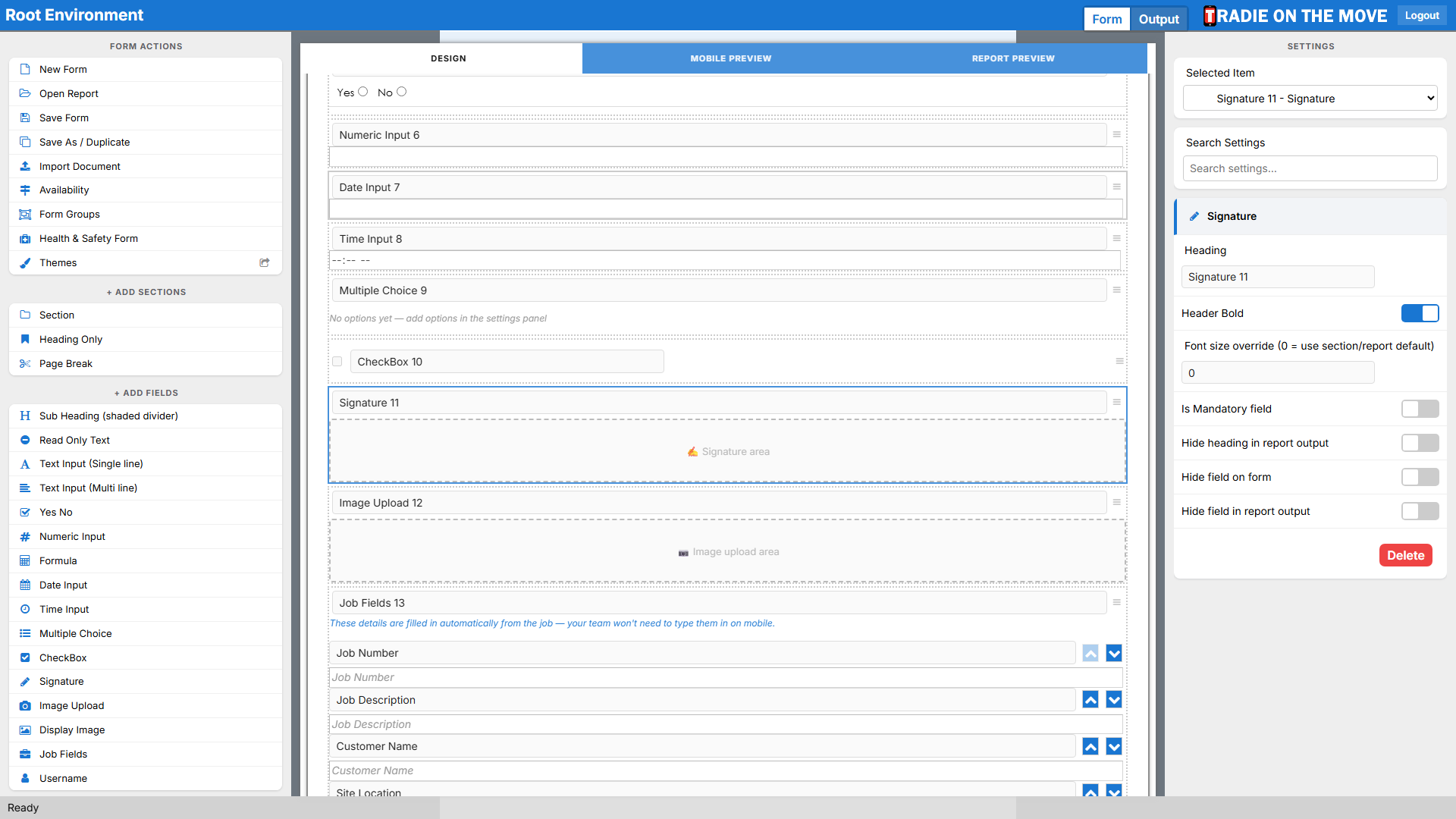
Task: Click the Import Document upload icon
Action: 25,166
